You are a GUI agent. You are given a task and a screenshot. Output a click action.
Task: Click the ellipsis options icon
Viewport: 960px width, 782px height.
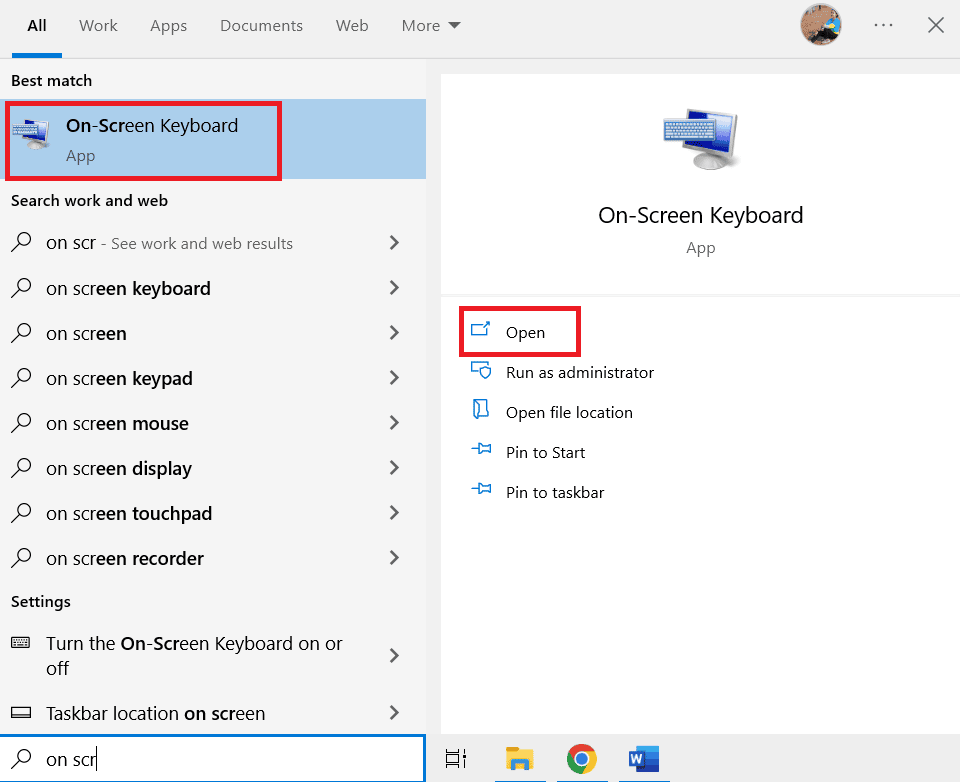[883, 25]
